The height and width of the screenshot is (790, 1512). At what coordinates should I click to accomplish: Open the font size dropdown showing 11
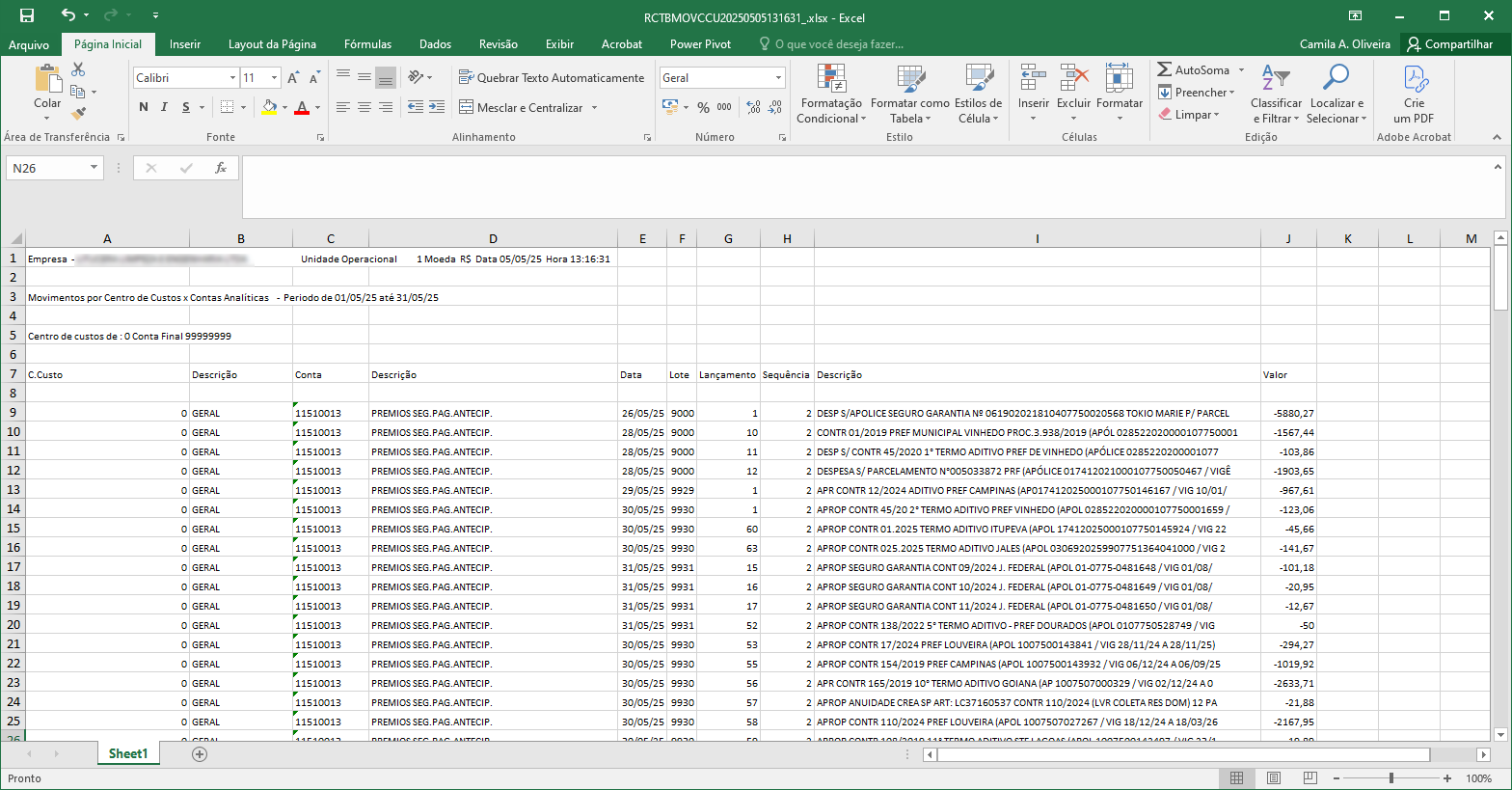coord(275,77)
